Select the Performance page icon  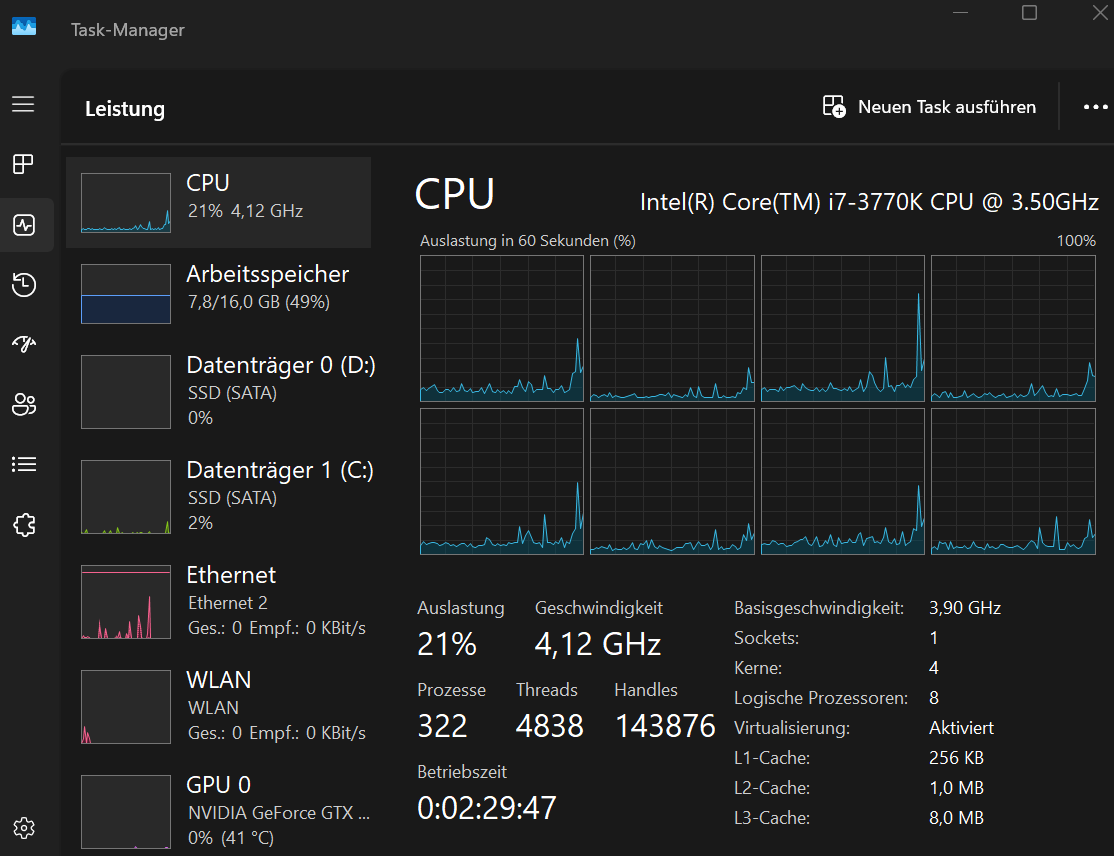[24, 225]
